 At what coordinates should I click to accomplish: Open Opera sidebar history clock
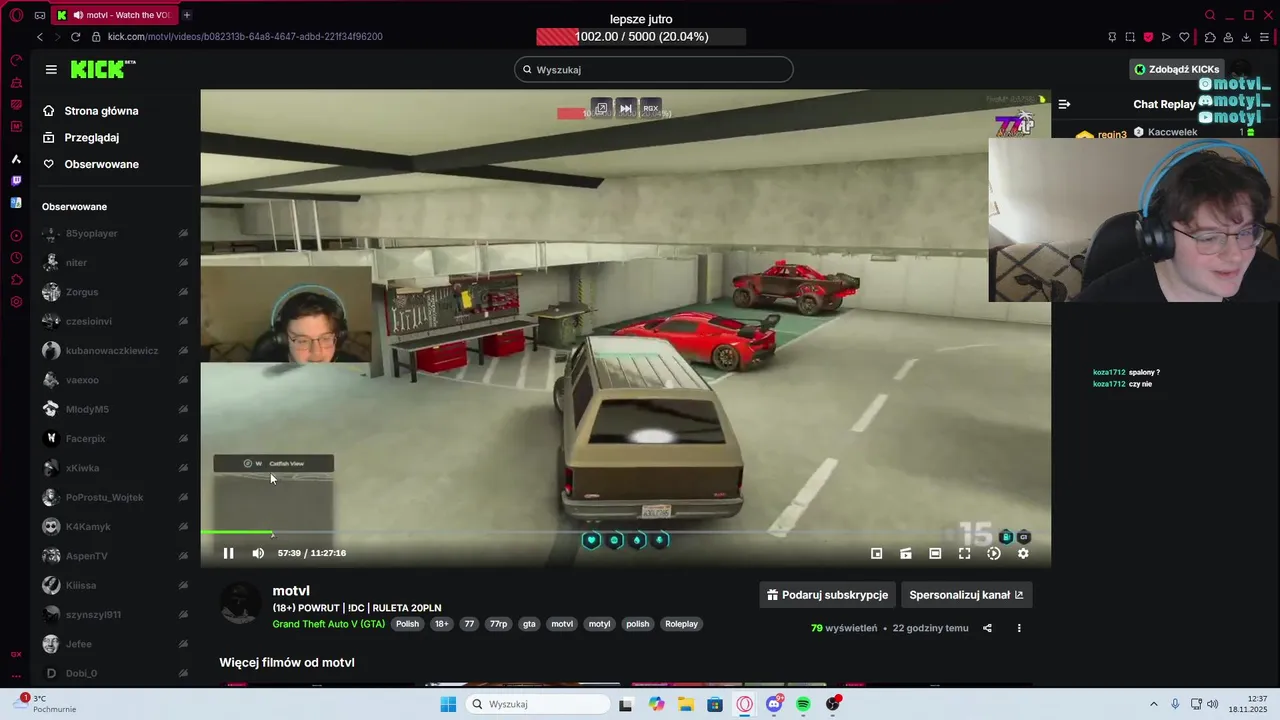[x=16, y=258]
